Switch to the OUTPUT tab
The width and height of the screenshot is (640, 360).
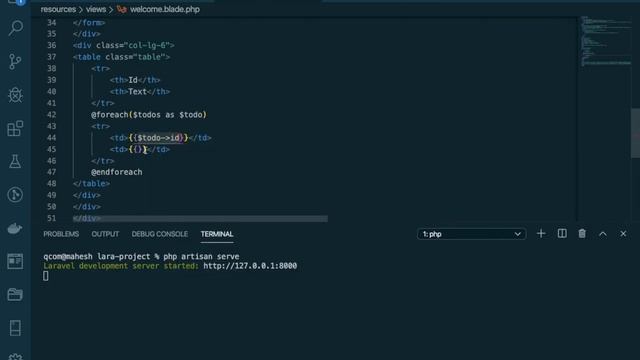pos(105,234)
